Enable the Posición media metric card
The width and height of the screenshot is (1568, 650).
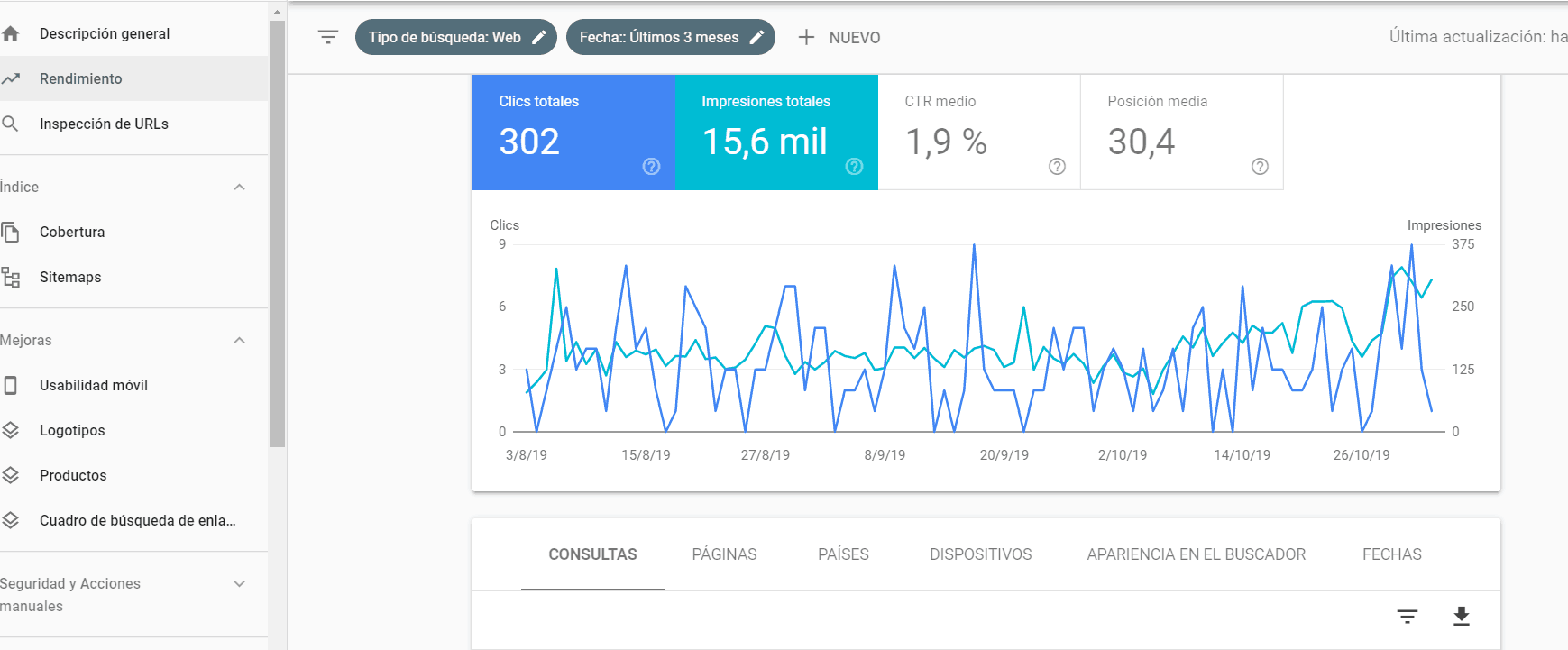(1182, 133)
